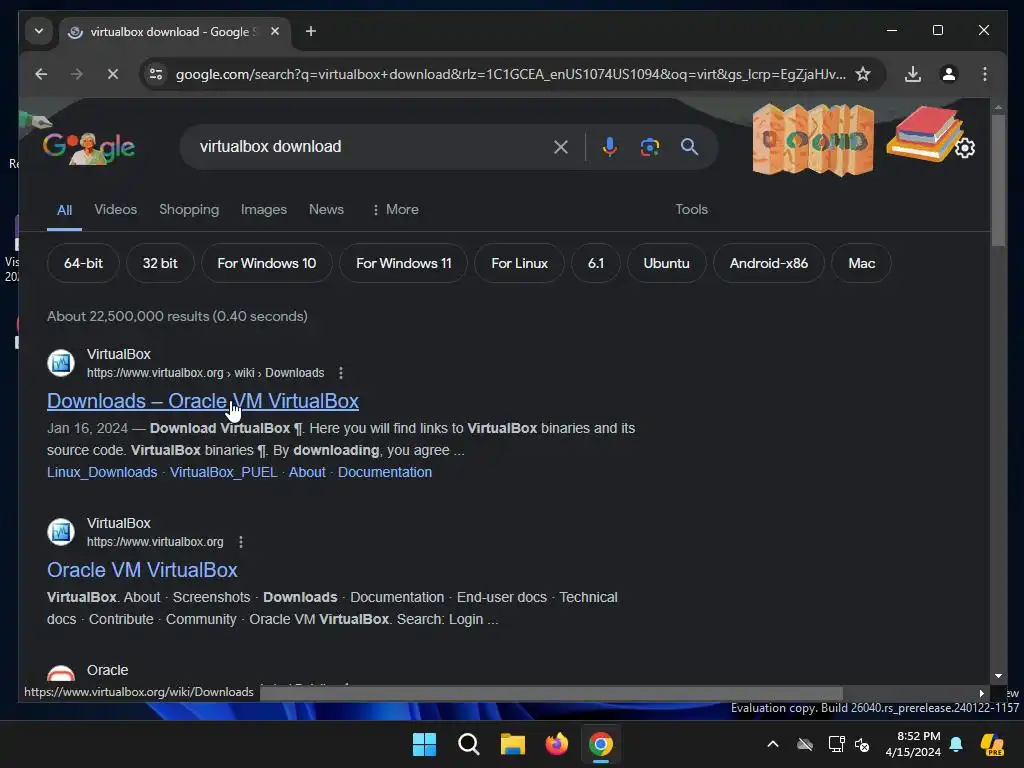Open options for virtualbox.org result
Image resolution: width=1024 pixels, height=768 pixels.
pos(241,542)
